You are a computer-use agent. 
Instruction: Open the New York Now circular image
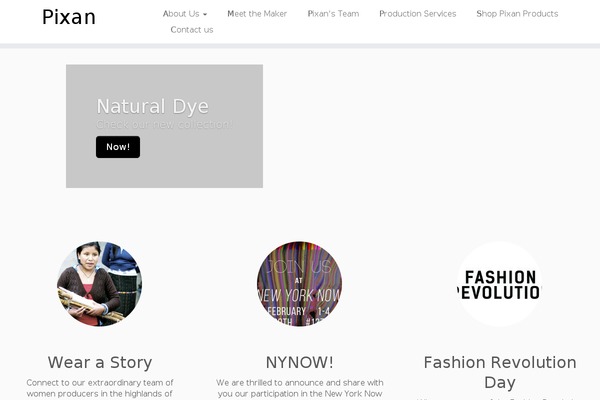click(300, 284)
